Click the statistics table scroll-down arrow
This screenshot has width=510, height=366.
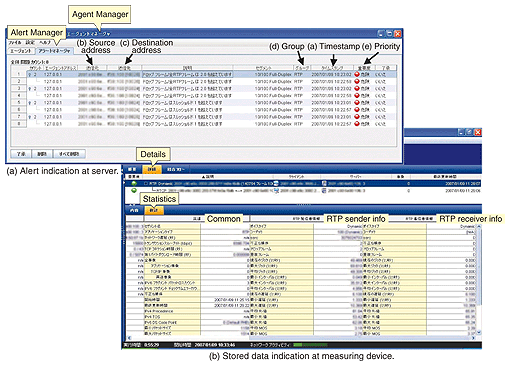(x=479, y=332)
